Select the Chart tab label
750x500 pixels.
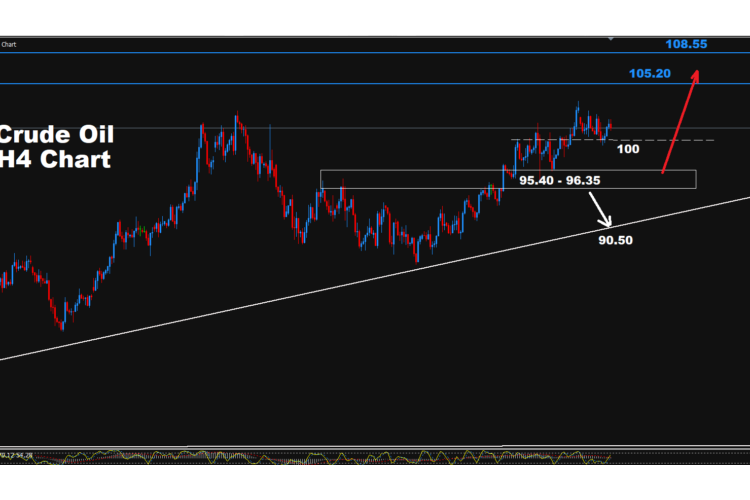coord(9,44)
